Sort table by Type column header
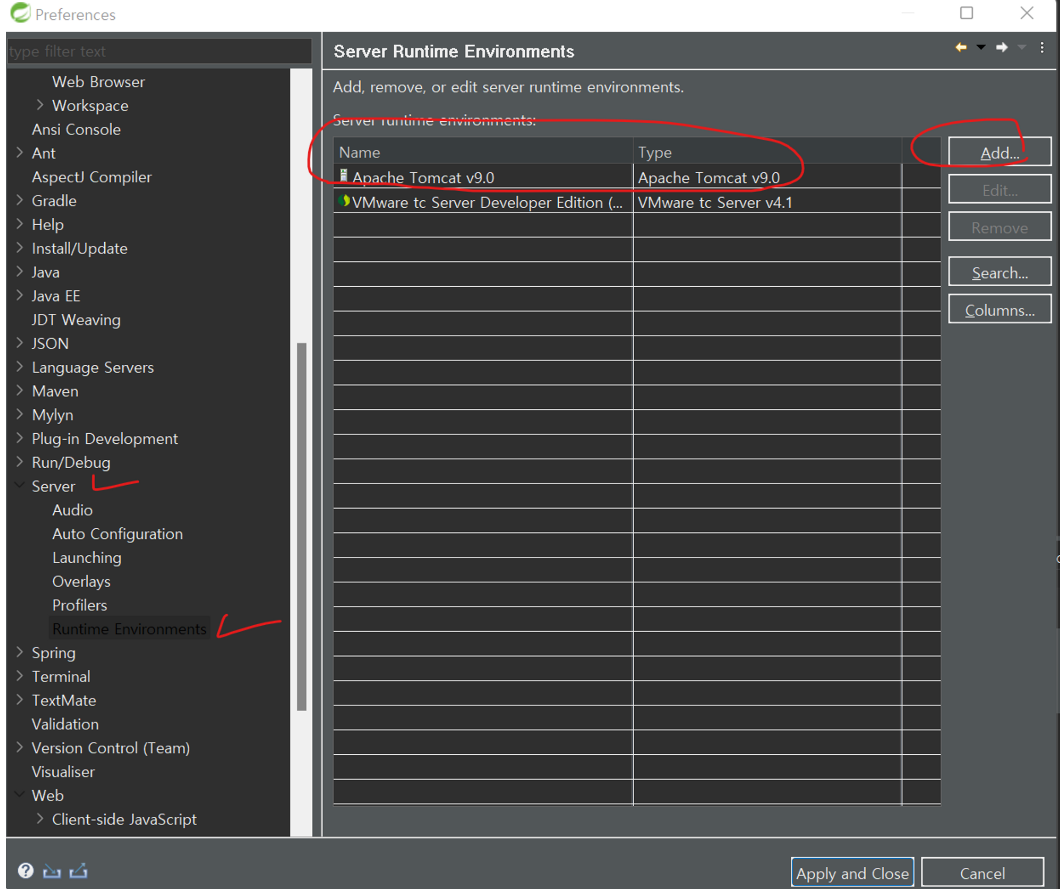The height and width of the screenshot is (889, 1060). 767,152
